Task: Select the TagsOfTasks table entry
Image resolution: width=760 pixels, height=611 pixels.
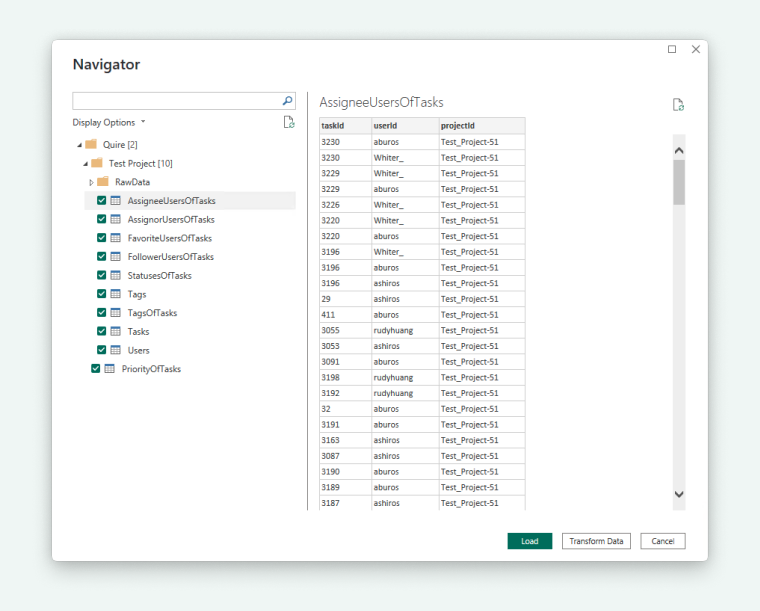Action: click(152, 313)
